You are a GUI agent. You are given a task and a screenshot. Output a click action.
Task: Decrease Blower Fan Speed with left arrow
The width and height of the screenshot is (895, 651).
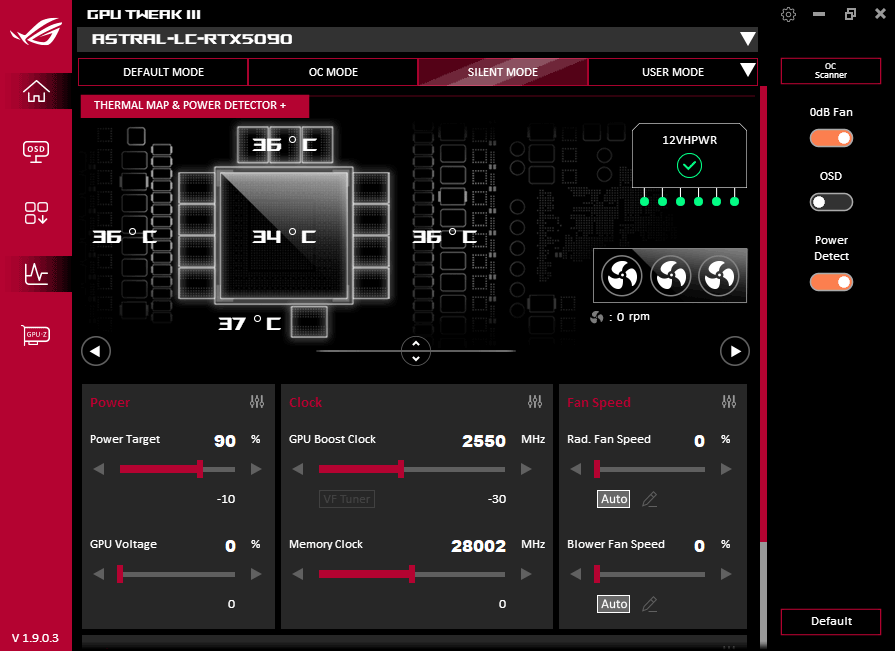tap(575, 574)
